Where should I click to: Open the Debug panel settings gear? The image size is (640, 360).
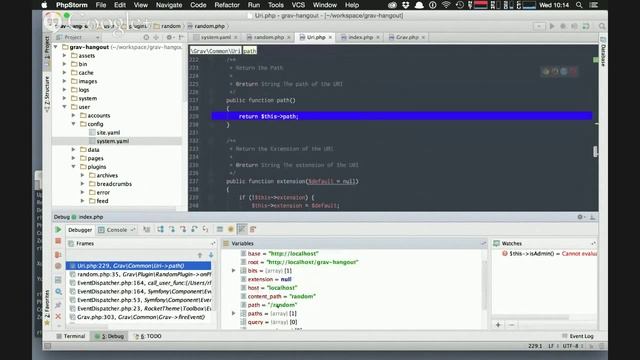pyautogui.click(x=580, y=217)
